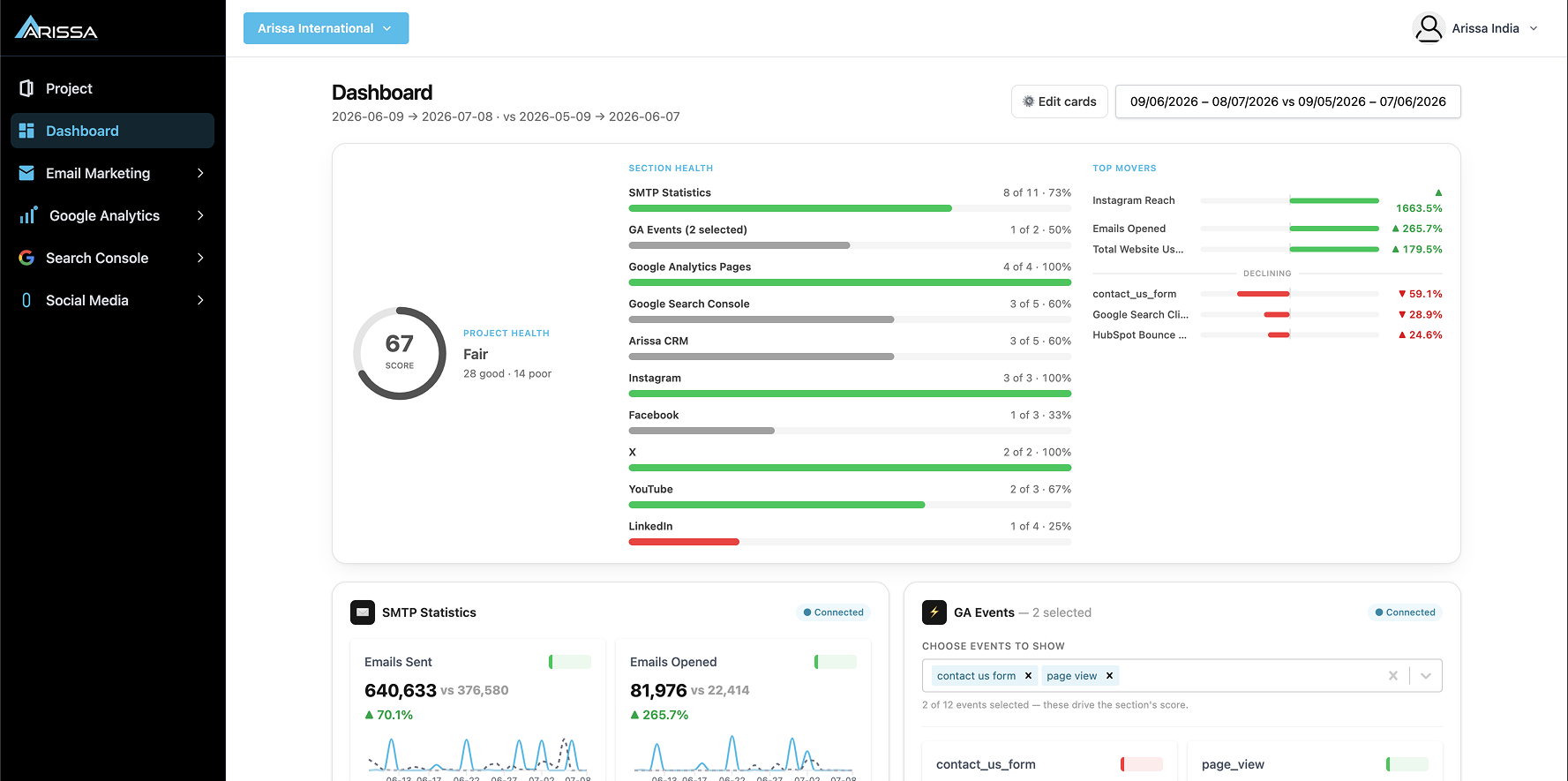Image resolution: width=1568 pixels, height=781 pixels.
Task: Click the Edit cards button
Action: 1059,101
